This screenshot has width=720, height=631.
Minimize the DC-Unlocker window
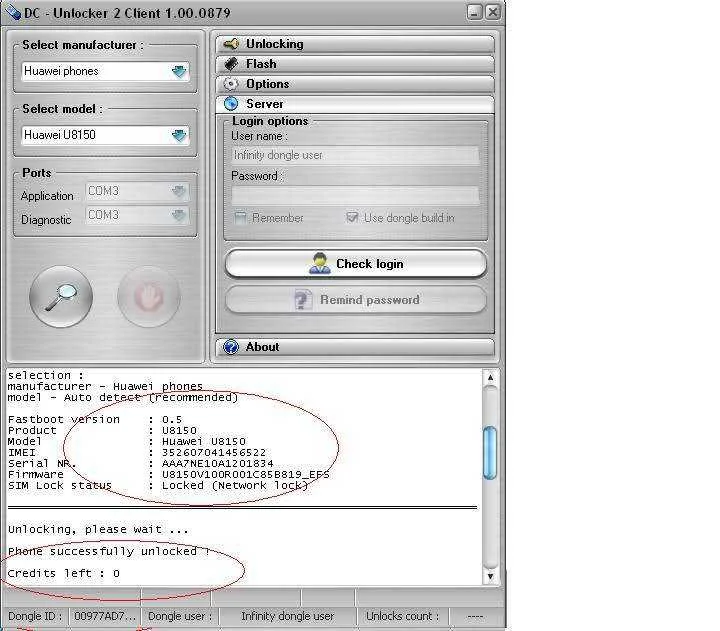(475, 12)
